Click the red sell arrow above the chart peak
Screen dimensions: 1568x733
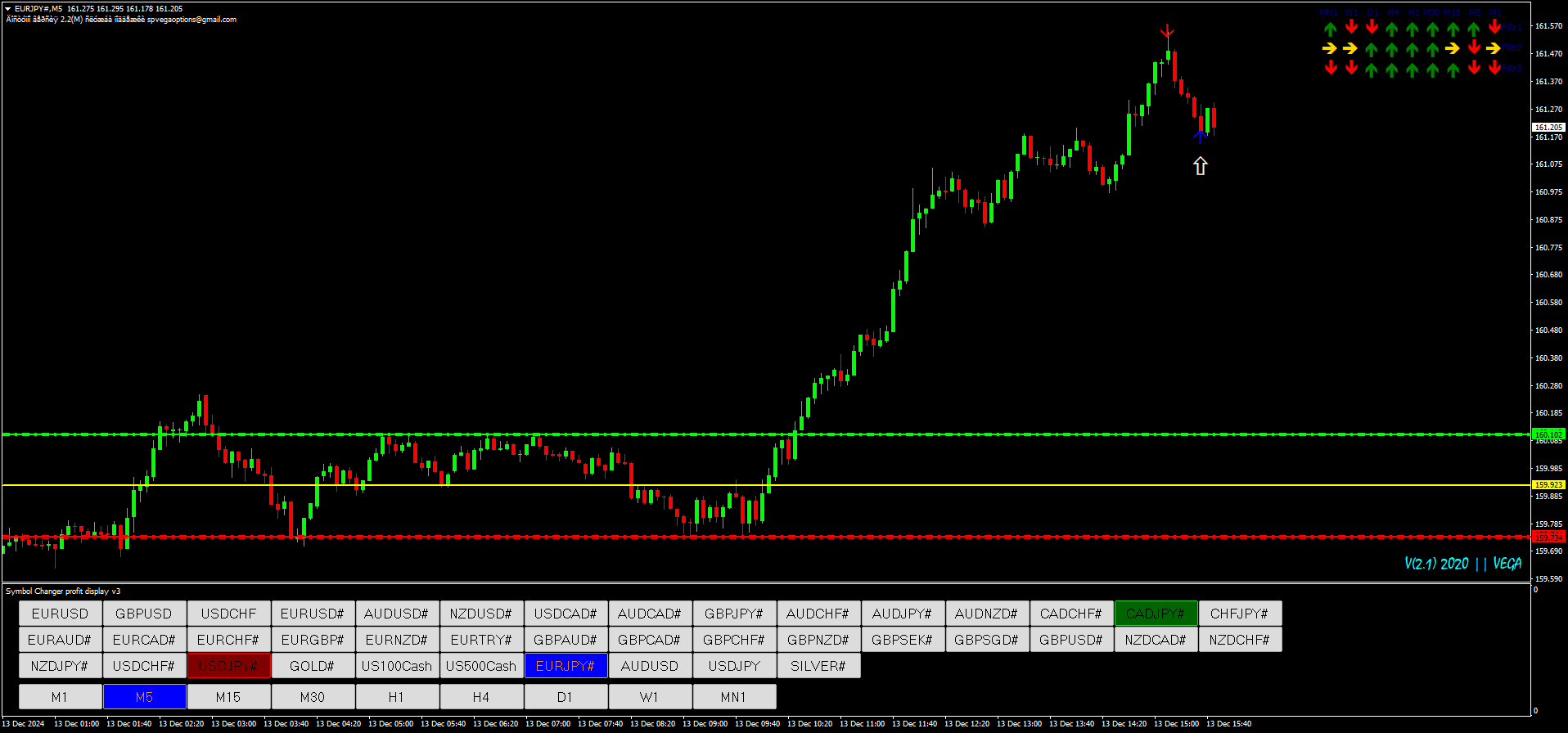click(x=1167, y=33)
